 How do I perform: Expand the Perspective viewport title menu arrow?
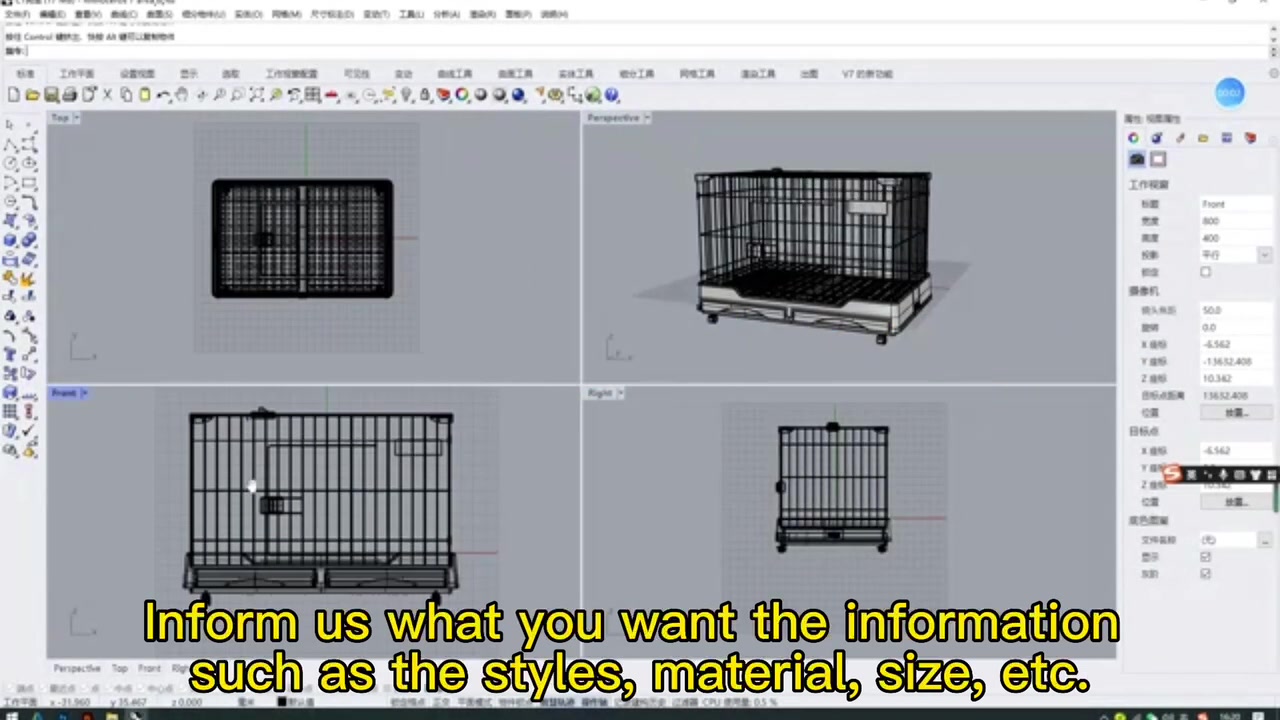[x=647, y=118]
